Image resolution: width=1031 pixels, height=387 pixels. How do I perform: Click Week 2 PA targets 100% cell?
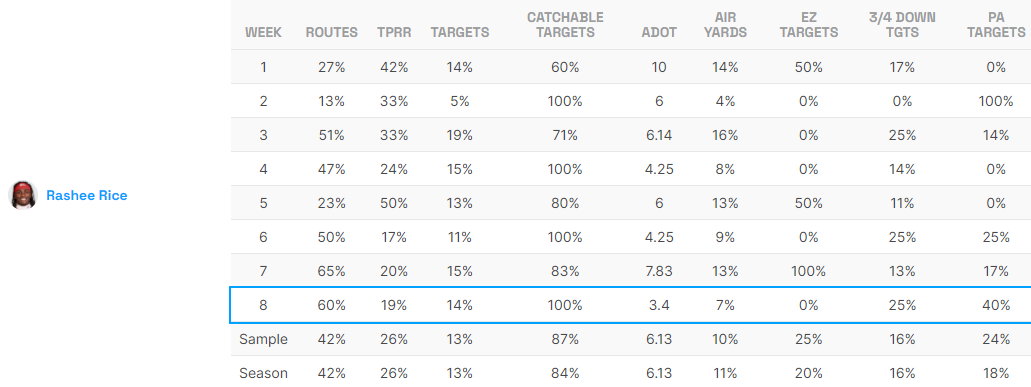click(995, 101)
